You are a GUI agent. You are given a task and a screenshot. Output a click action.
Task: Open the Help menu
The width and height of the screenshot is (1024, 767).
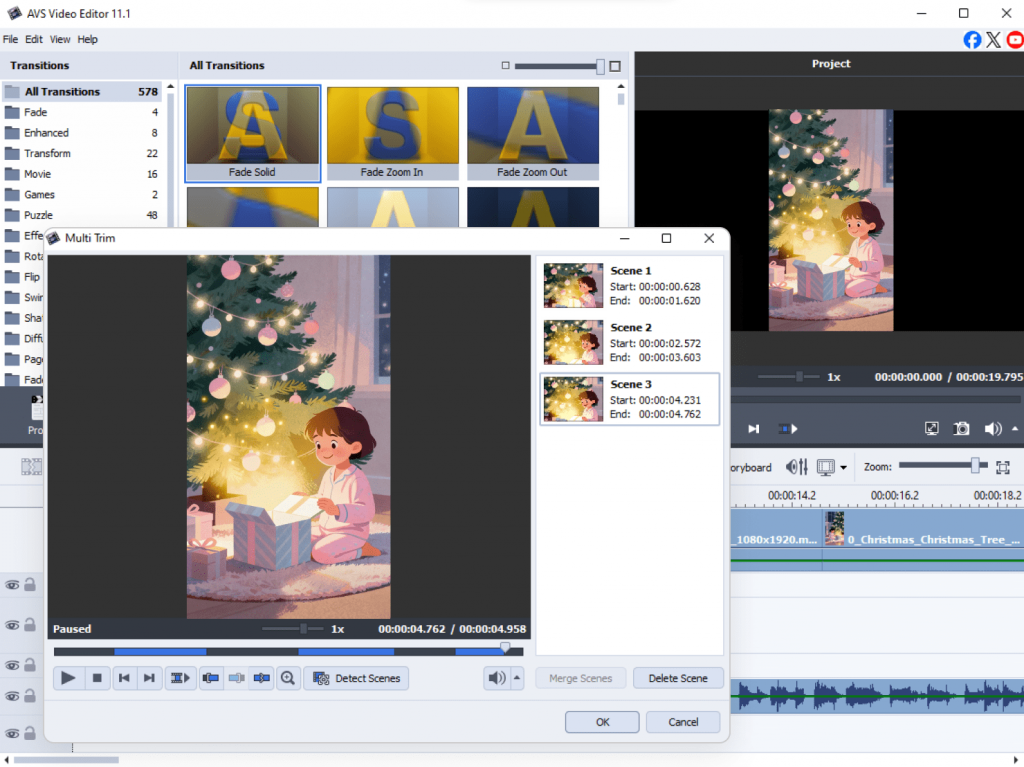[x=88, y=39]
